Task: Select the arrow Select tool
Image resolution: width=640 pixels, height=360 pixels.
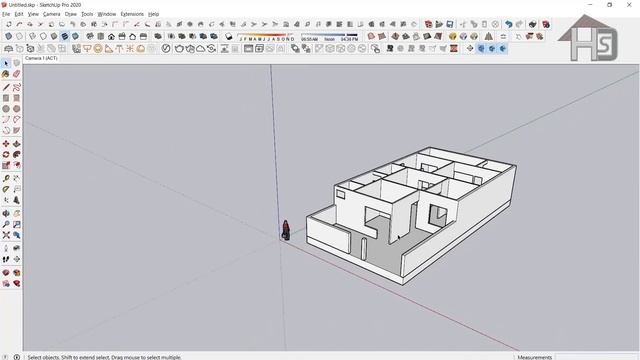Action: (6, 63)
